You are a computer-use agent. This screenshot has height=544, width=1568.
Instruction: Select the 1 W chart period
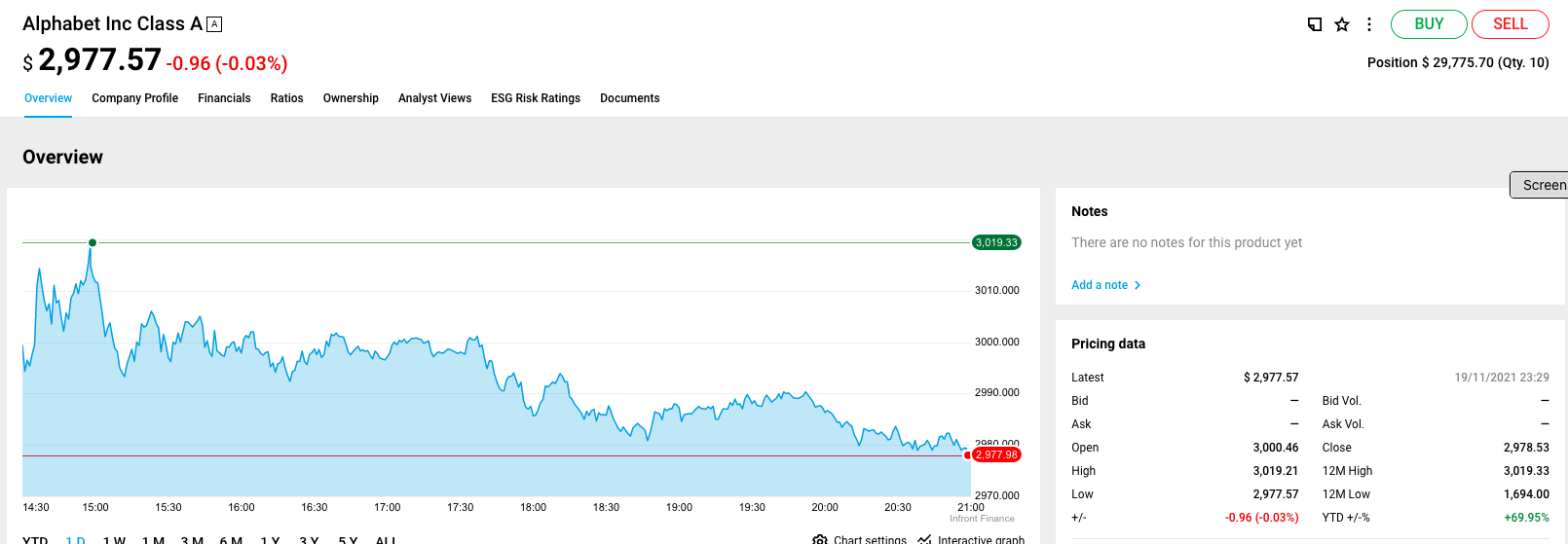tap(114, 540)
